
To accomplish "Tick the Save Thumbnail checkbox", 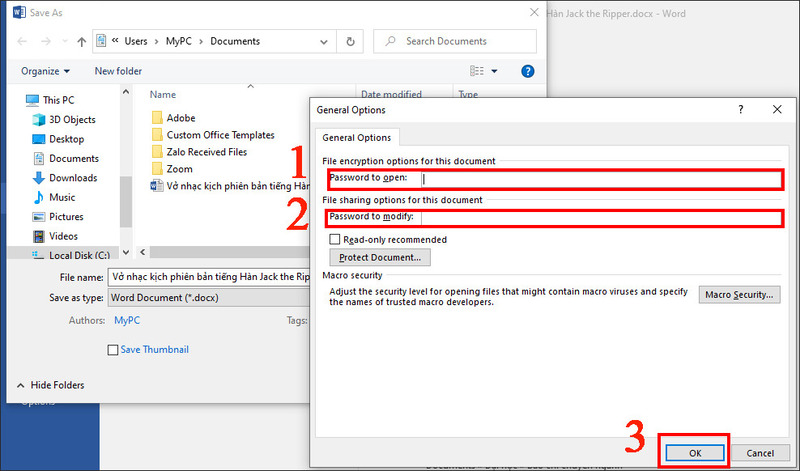I will click(x=113, y=350).
